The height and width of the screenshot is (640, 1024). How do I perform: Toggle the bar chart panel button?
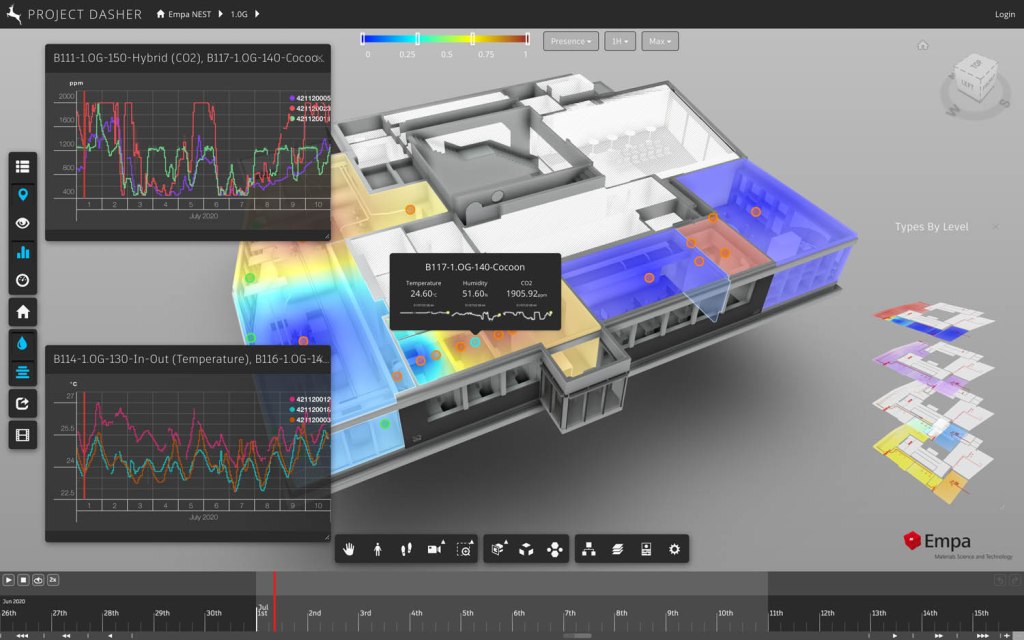[x=23, y=251]
